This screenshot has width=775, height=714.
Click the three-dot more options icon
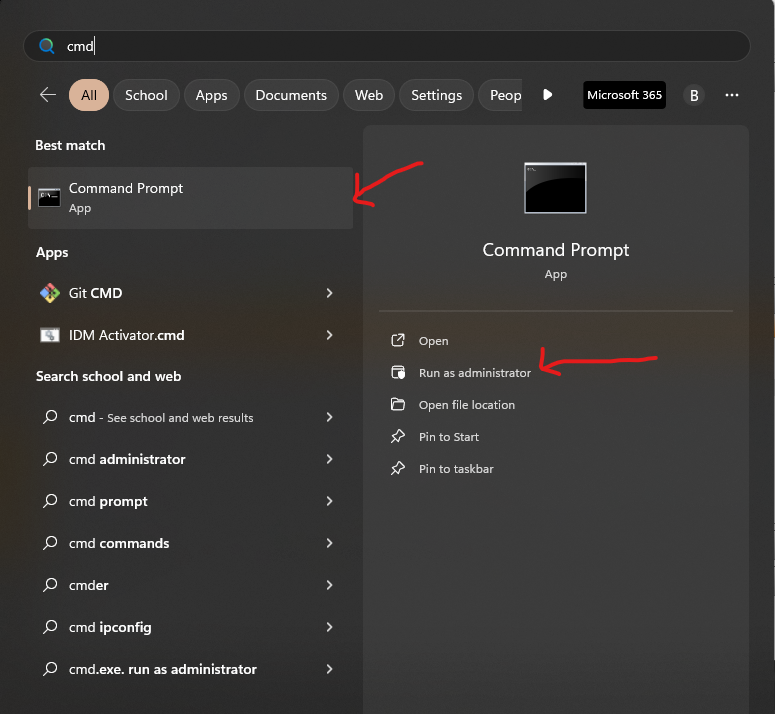pyautogui.click(x=732, y=95)
